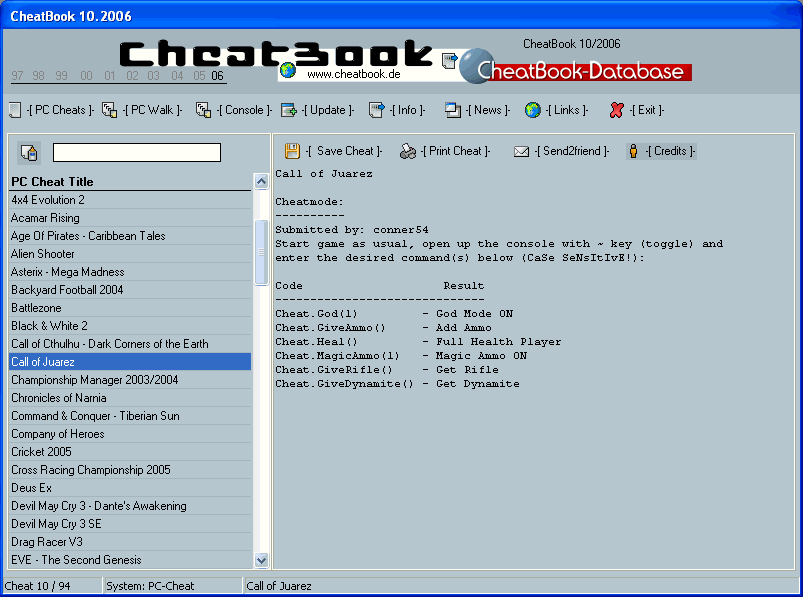Open the -[ PC Walk ]- section
This screenshot has height=597, width=803.
[153, 110]
